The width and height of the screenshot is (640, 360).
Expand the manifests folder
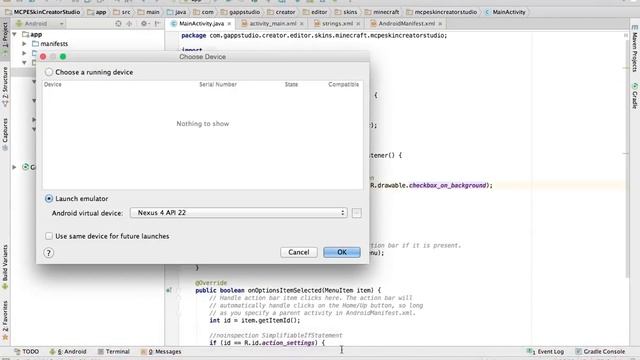(x=24, y=44)
